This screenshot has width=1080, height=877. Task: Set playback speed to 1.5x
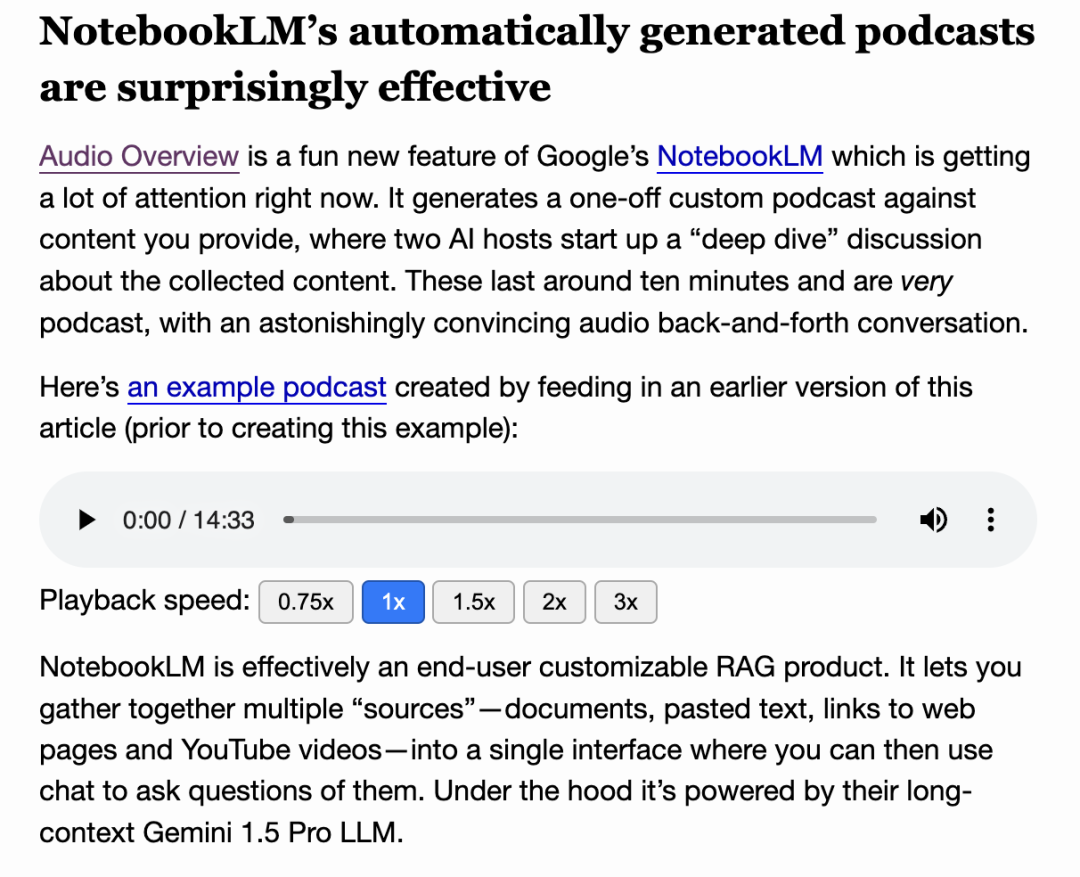click(473, 602)
